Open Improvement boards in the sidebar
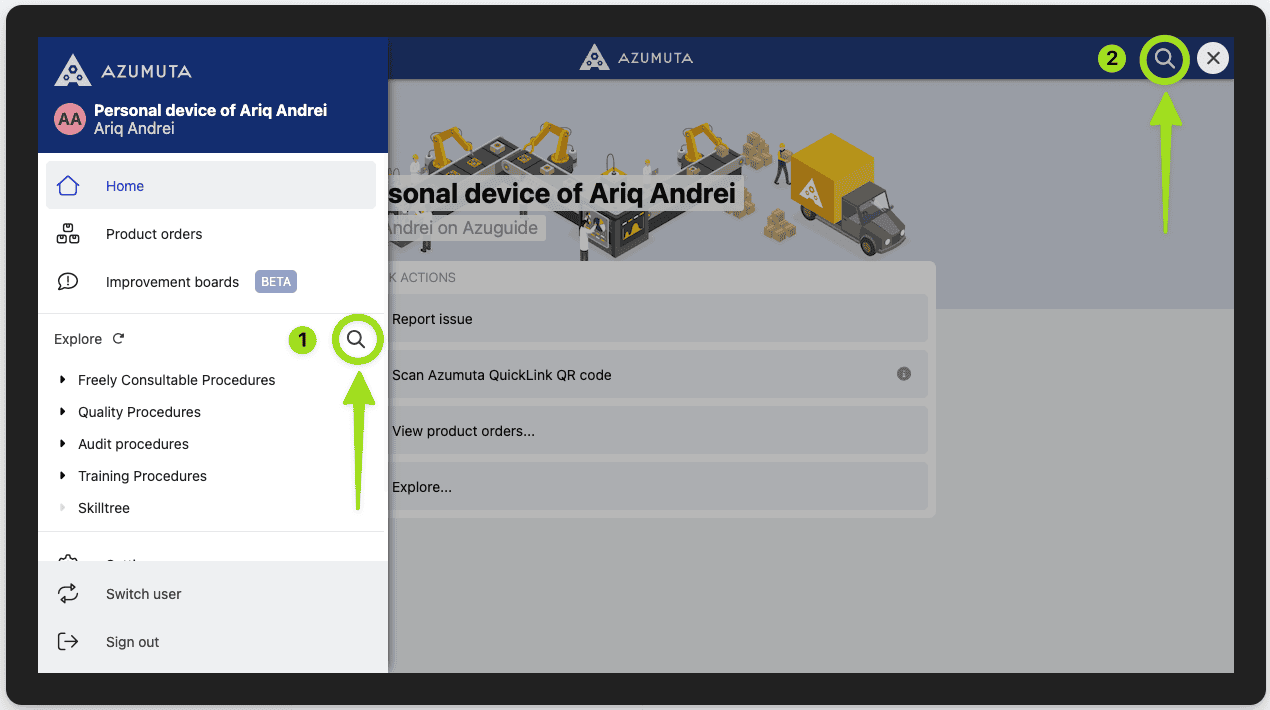This screenshot has width=1270, height=710. click(172, 282)
